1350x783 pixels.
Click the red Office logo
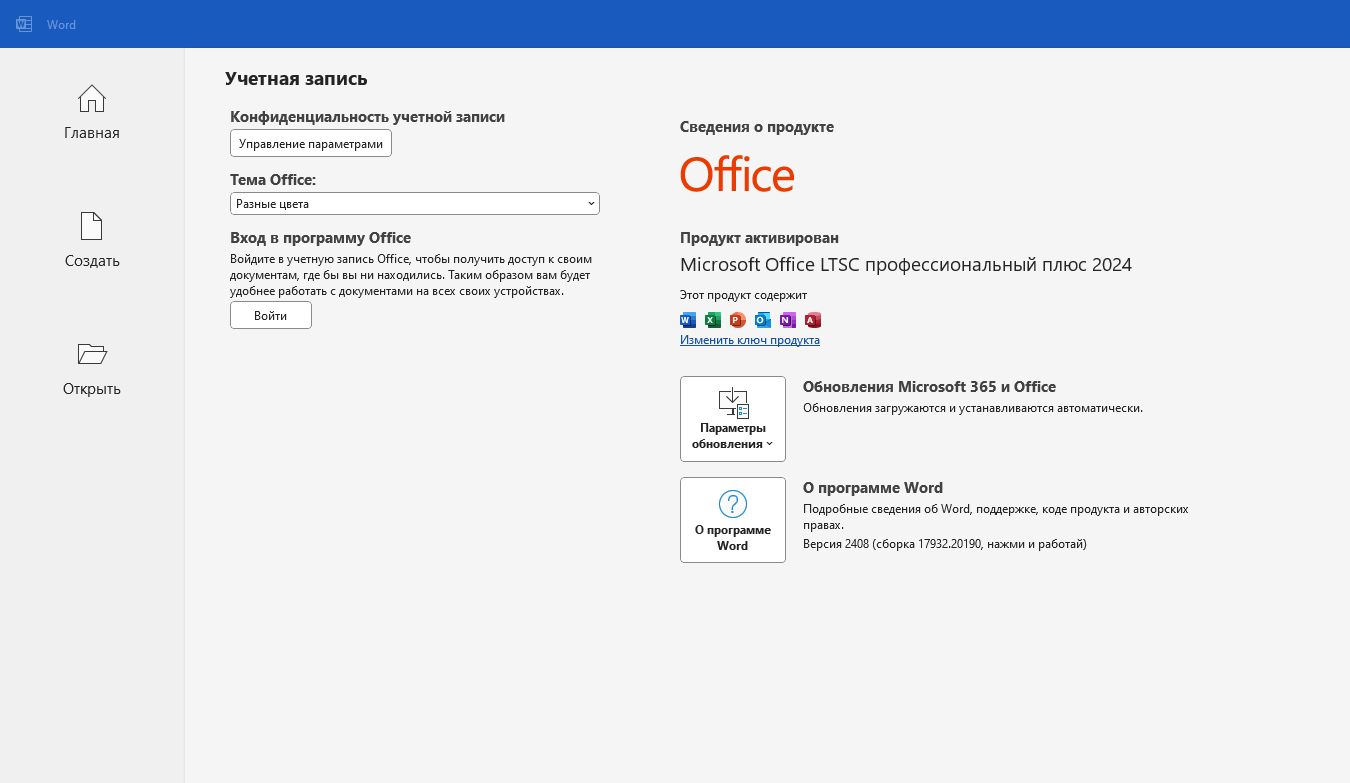coord(737,175)
